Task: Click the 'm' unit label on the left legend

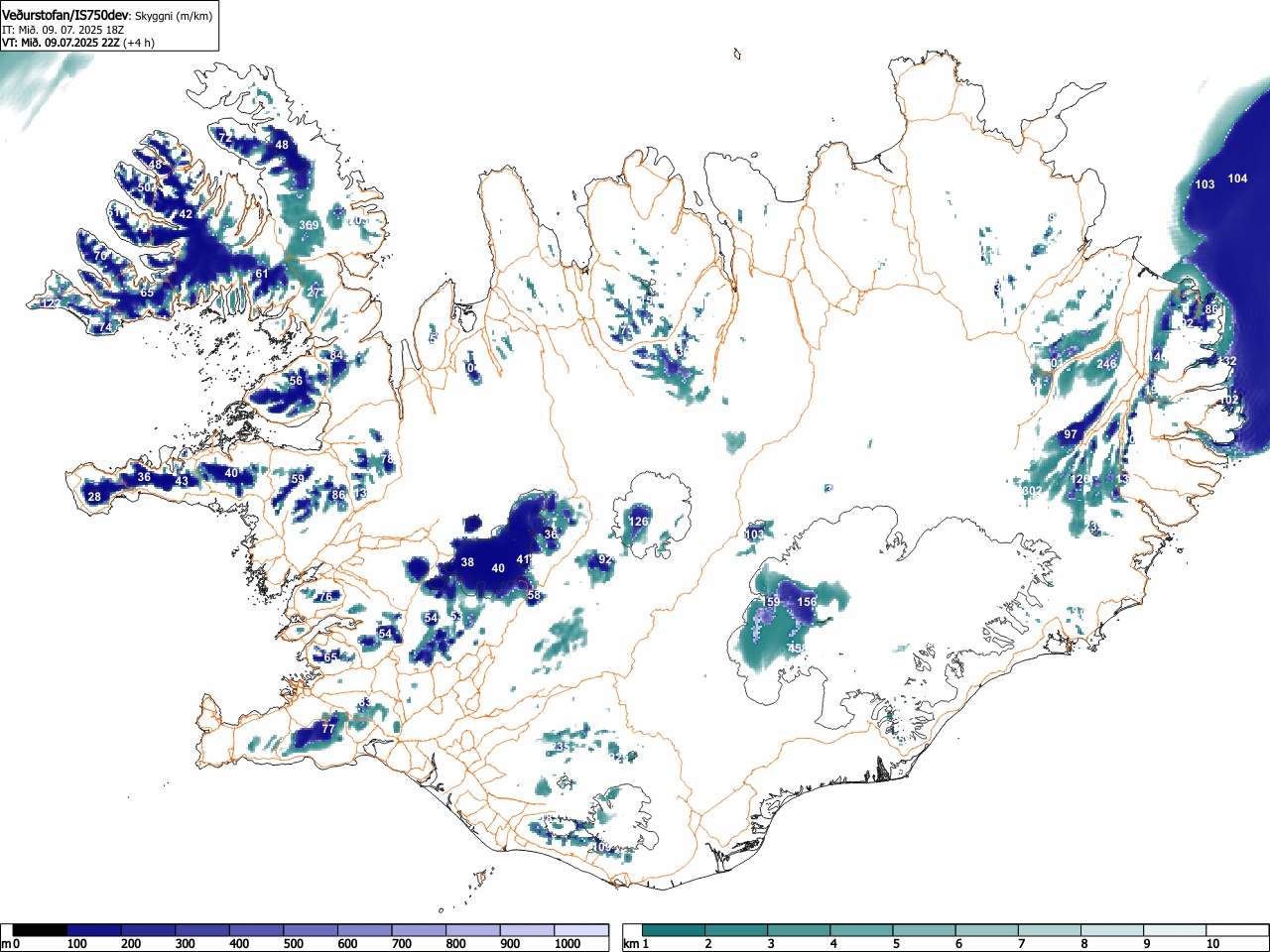Action: pyautogui.click(x=6, y=943)
